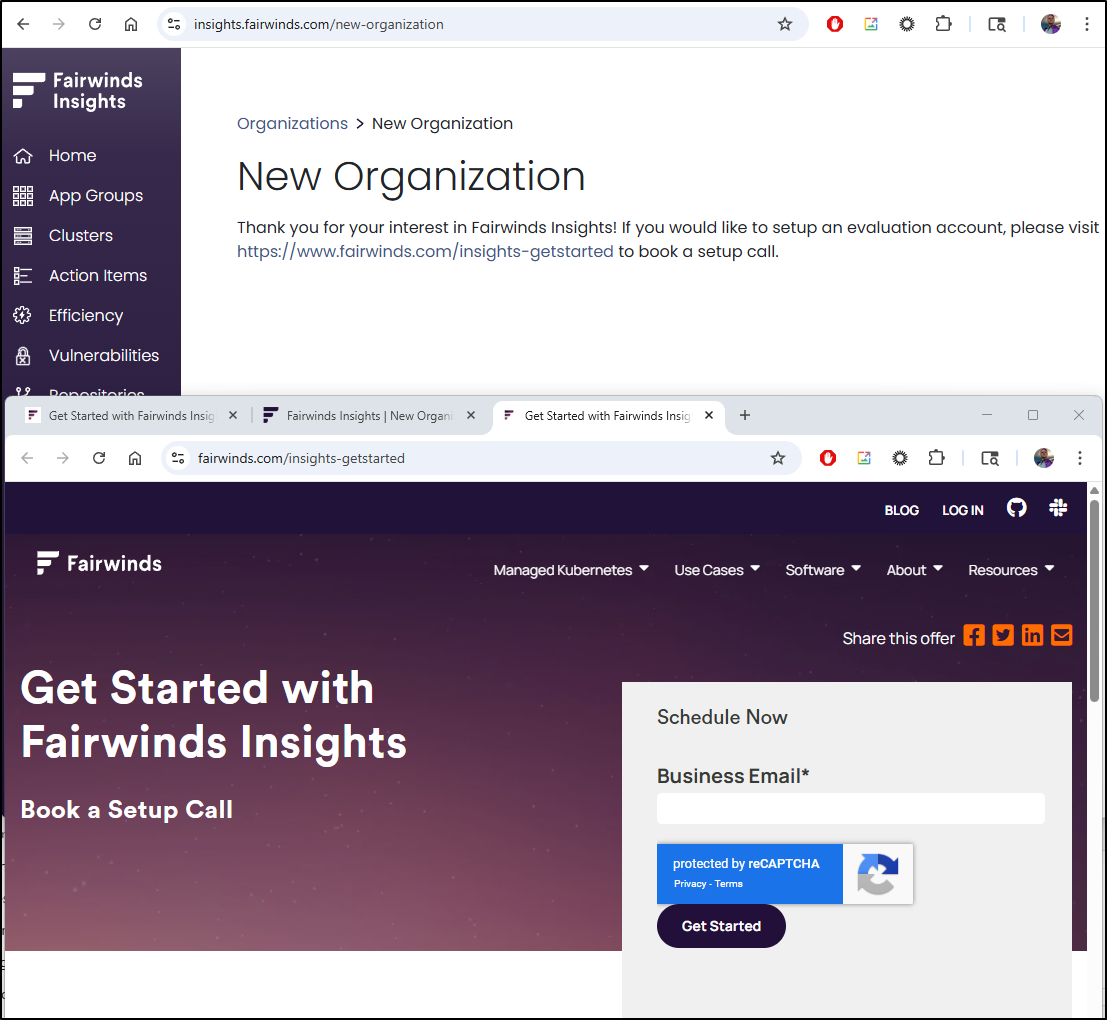
Task: Click the Efficiency gear-dollar icon
Action: tap(23, 316)
